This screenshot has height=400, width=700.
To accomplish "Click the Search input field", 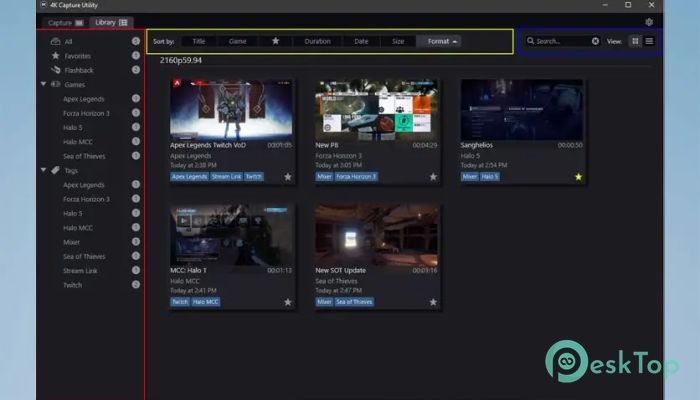I will click(x=562, y=41).
